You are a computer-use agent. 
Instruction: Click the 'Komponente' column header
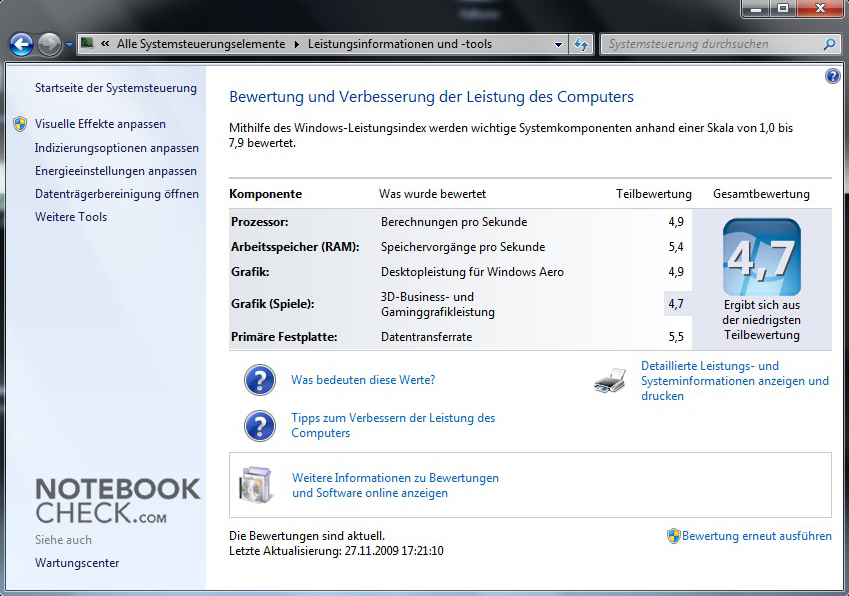click(x=265, y=194)
